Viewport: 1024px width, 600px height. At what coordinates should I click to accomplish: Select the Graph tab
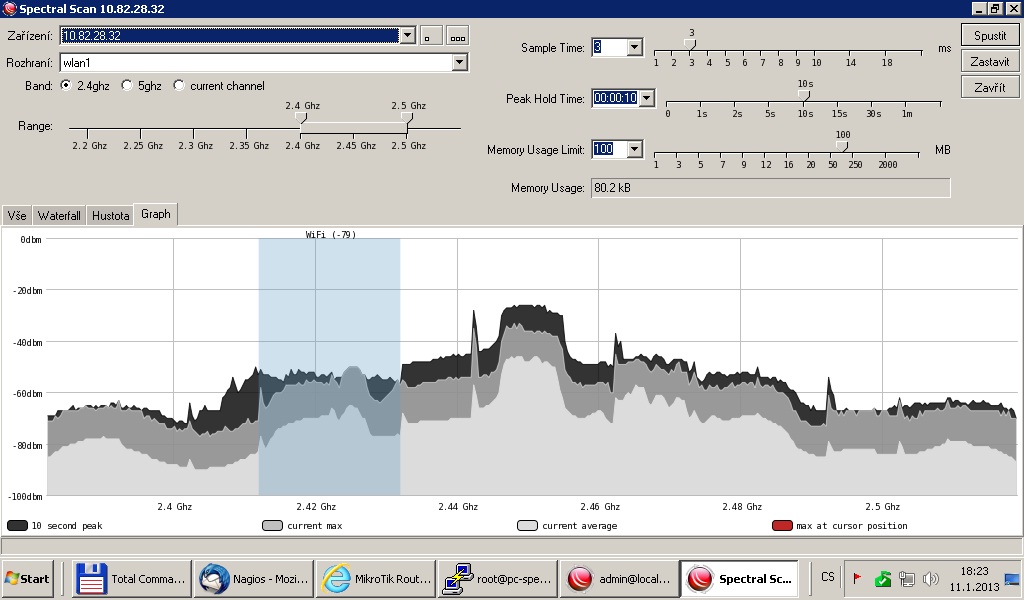155,214
